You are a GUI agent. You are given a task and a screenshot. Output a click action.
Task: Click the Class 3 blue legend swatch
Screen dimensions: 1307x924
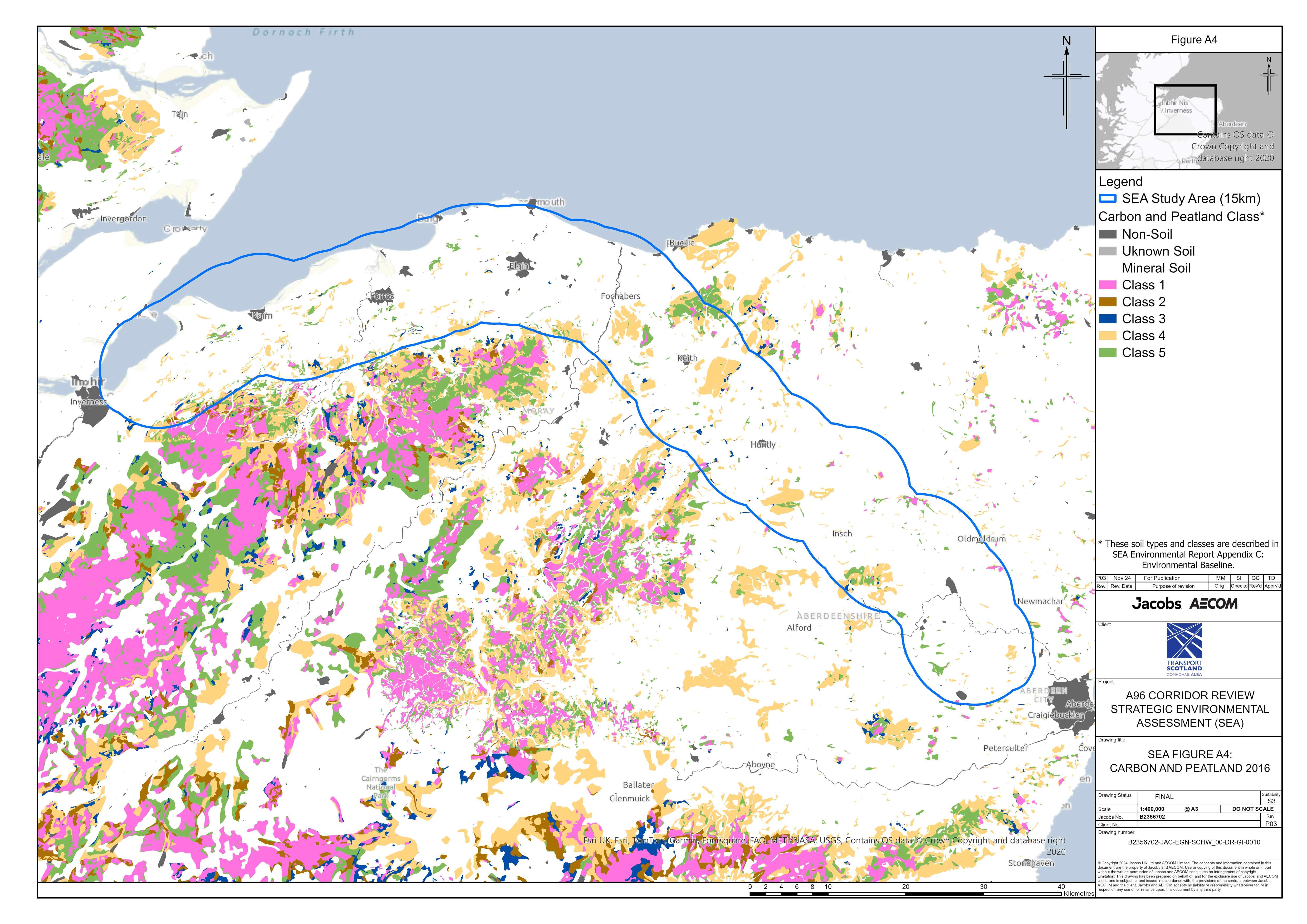[1107, 319]
